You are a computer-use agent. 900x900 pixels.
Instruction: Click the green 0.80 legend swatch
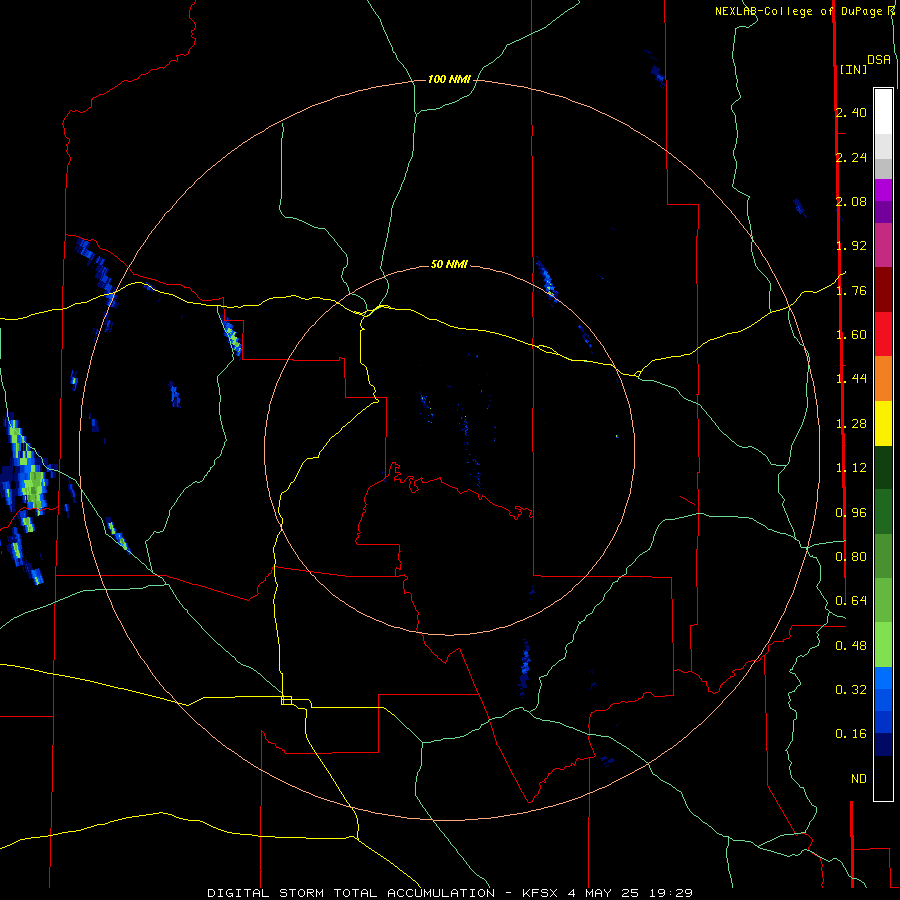[883, 557]
